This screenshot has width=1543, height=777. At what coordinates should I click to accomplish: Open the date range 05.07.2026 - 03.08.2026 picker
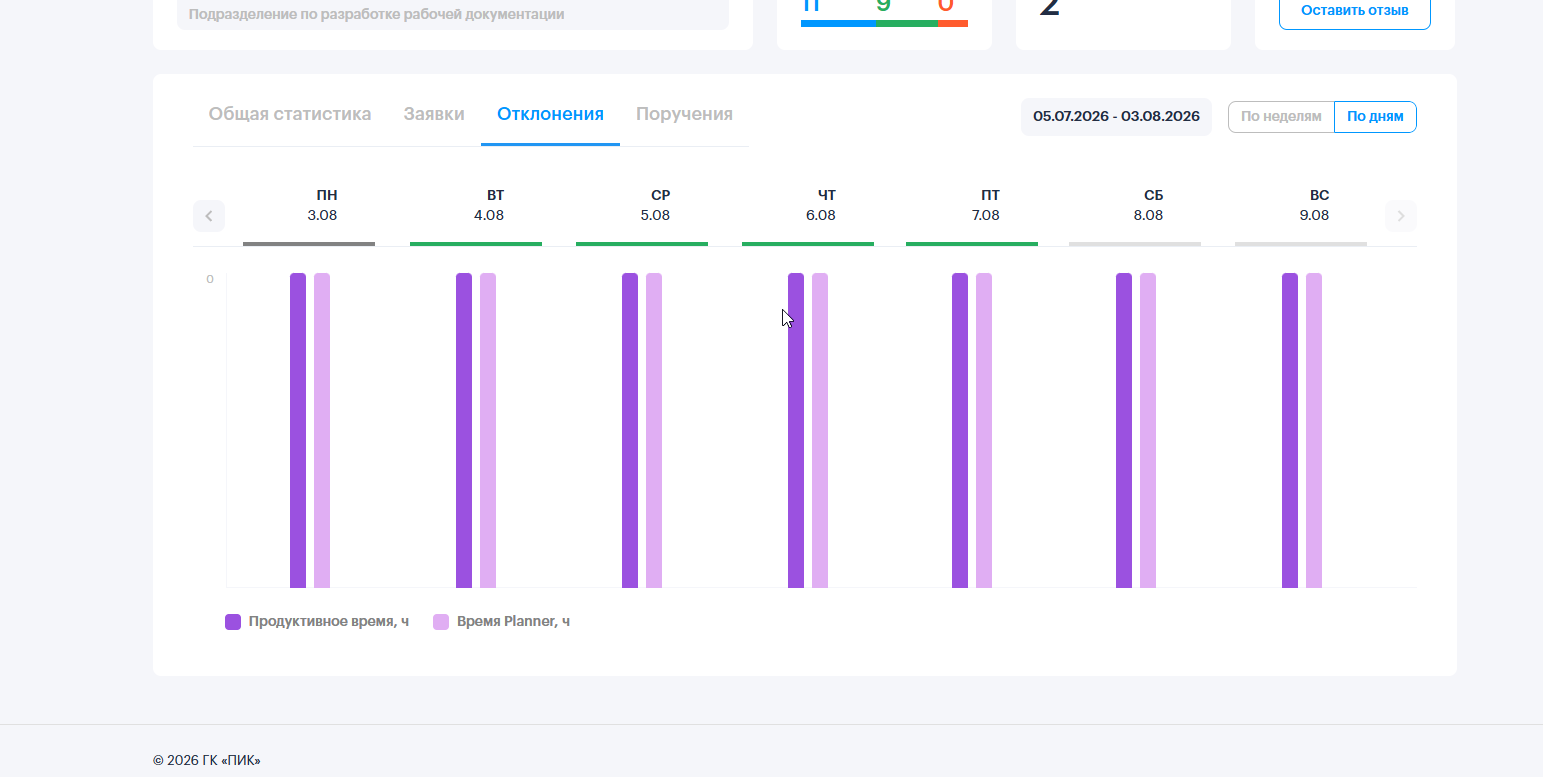point(1116,117)
